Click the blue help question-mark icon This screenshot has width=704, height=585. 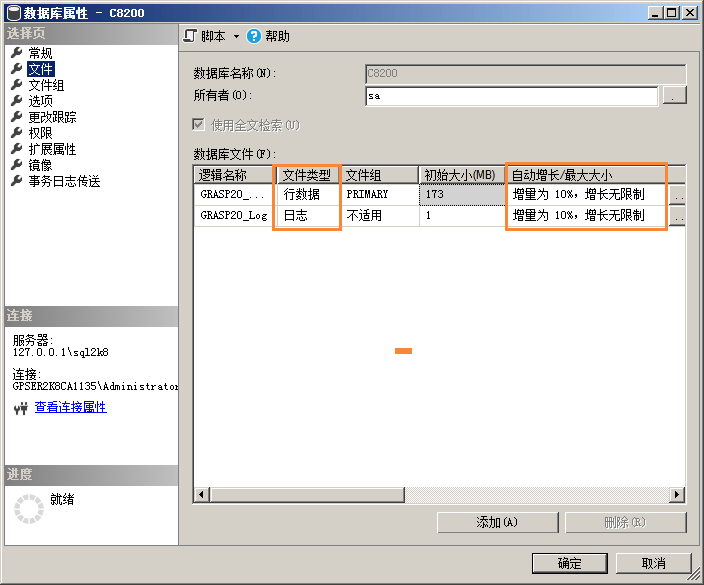pyautogui.click(x=254, y=36)
